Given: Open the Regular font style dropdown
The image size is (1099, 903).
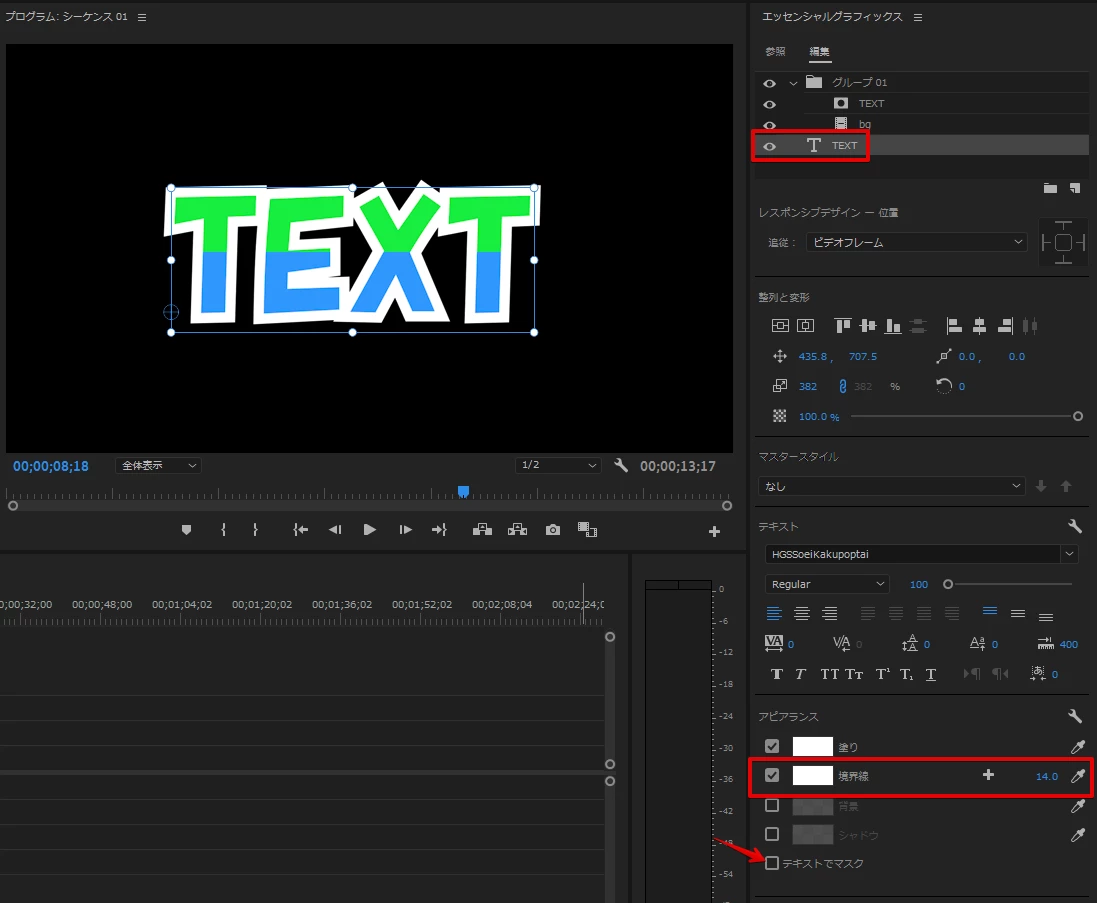Looking at the screenshot, I should tap(827, 584).
